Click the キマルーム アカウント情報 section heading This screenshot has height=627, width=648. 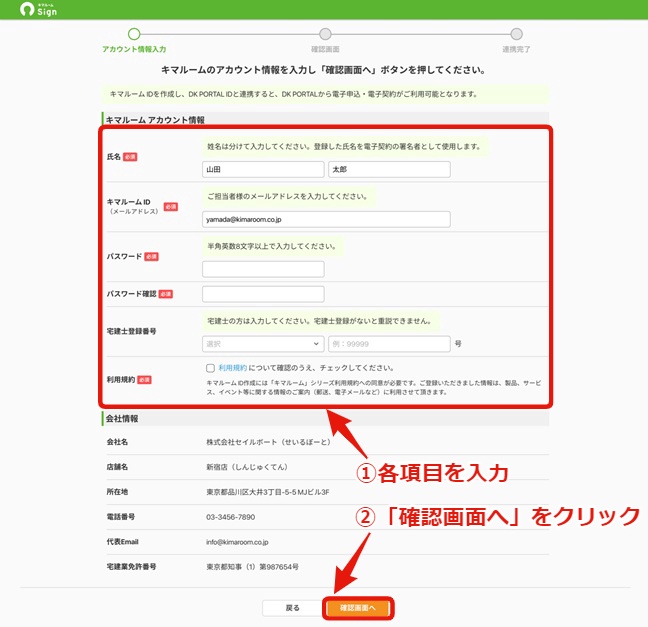[x=155, y=120]
